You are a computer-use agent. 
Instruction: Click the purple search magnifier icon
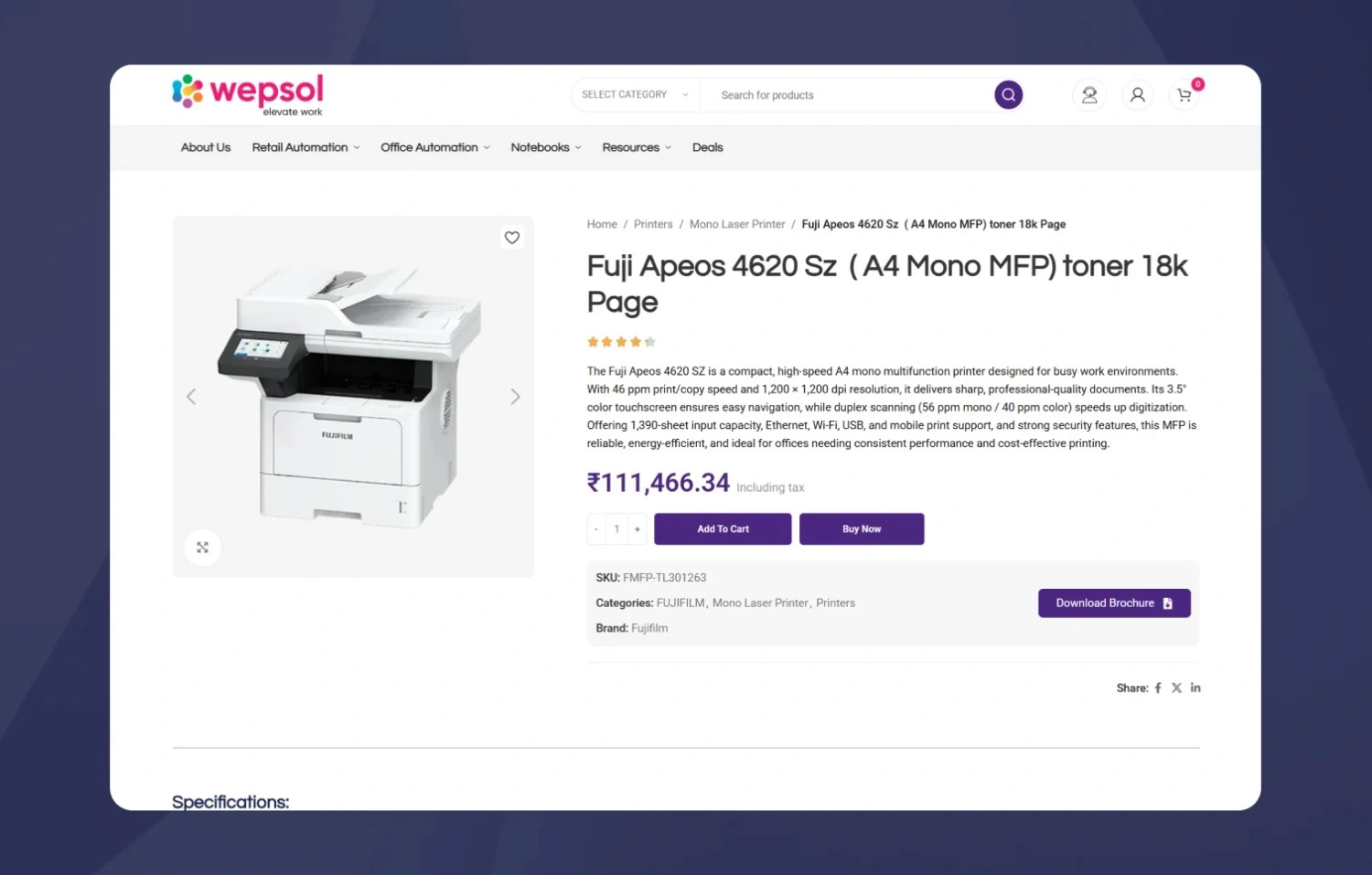point(1008,95)
